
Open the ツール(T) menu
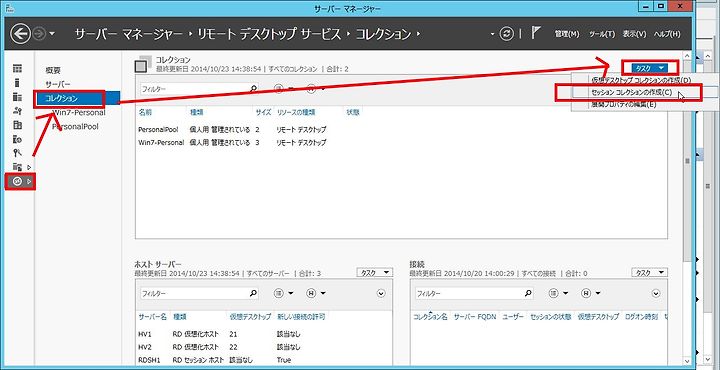602,34
